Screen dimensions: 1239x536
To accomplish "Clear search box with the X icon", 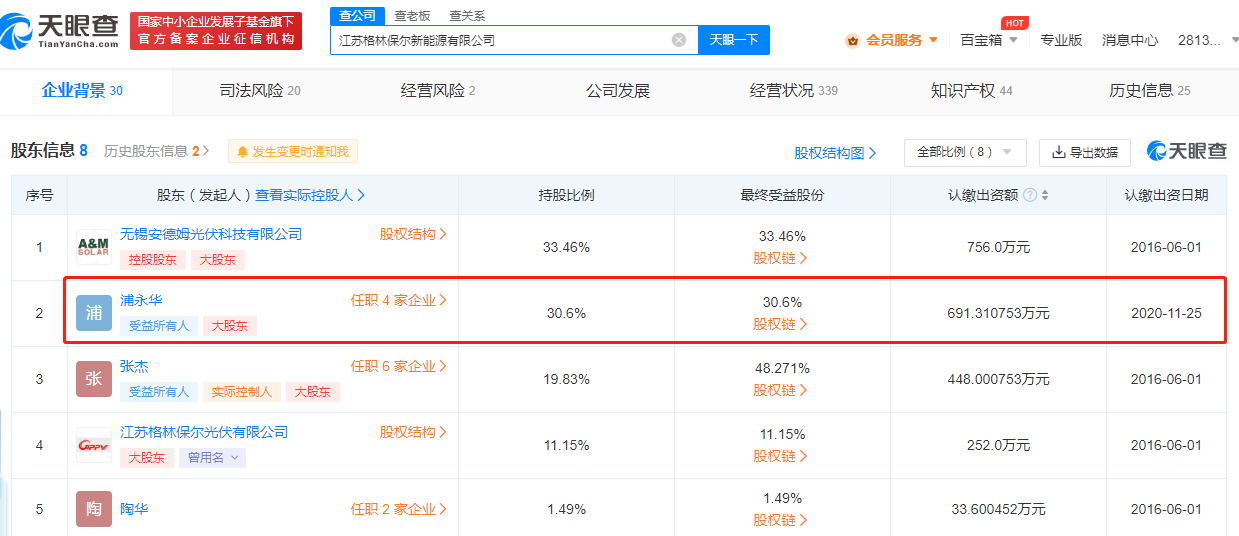I will point(679,40).
